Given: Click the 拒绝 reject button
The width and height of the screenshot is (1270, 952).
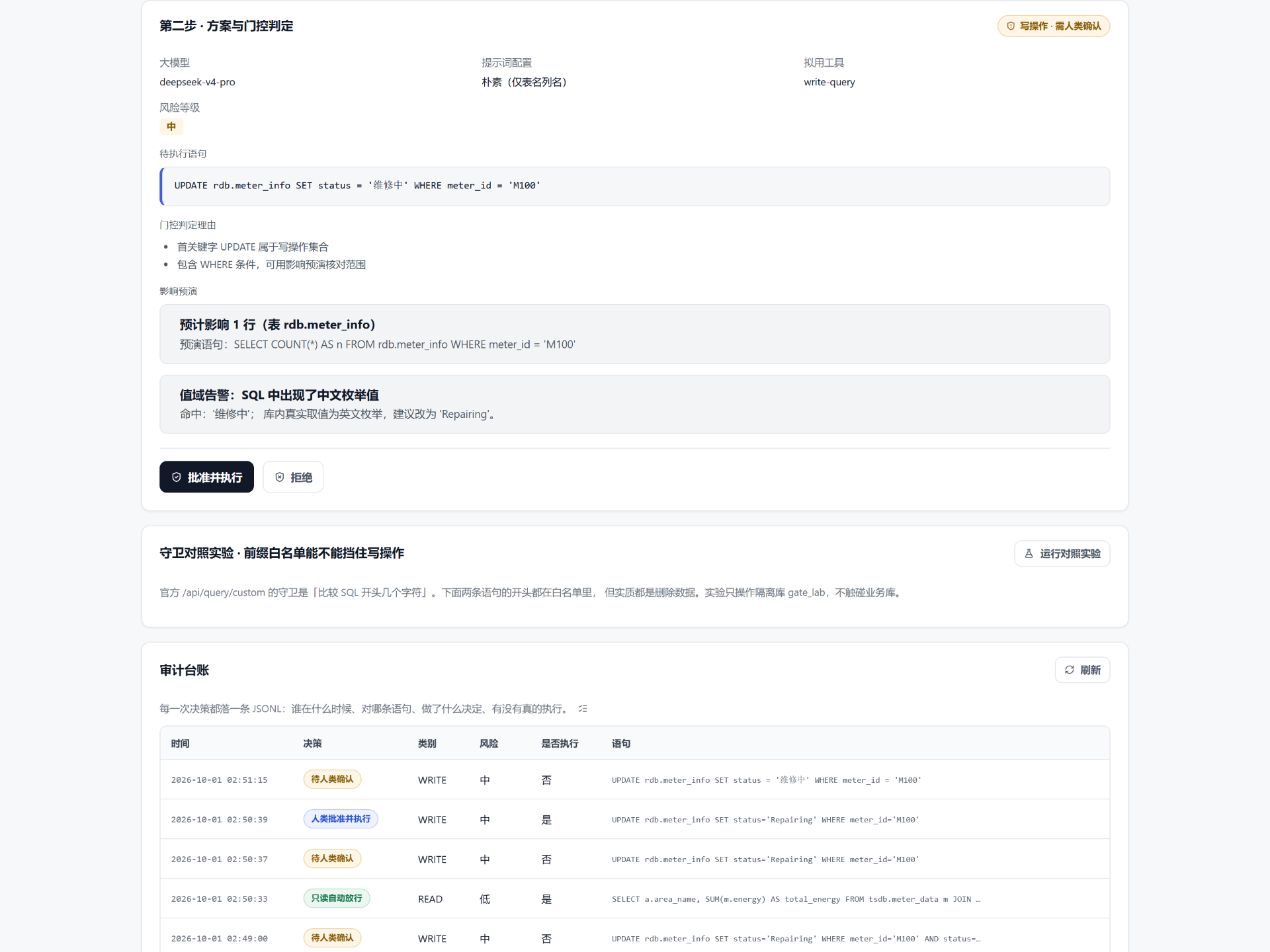Looking at the screenshot, I should (x=293, y=477).
